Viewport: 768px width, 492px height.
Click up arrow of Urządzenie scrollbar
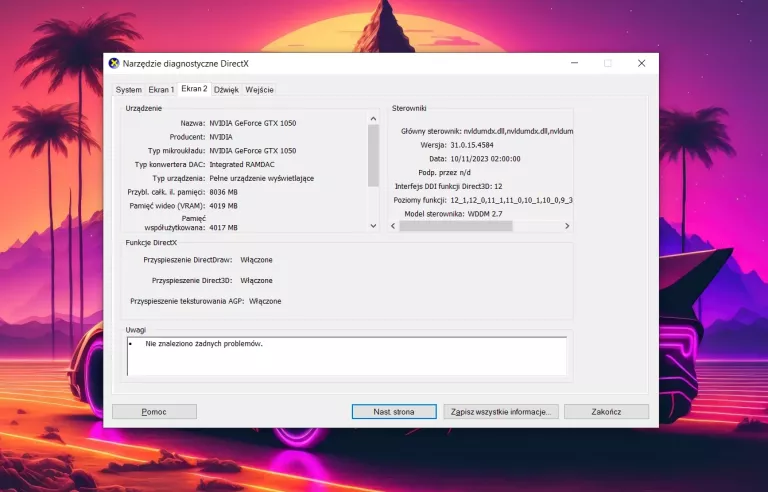tap(373, 119)
